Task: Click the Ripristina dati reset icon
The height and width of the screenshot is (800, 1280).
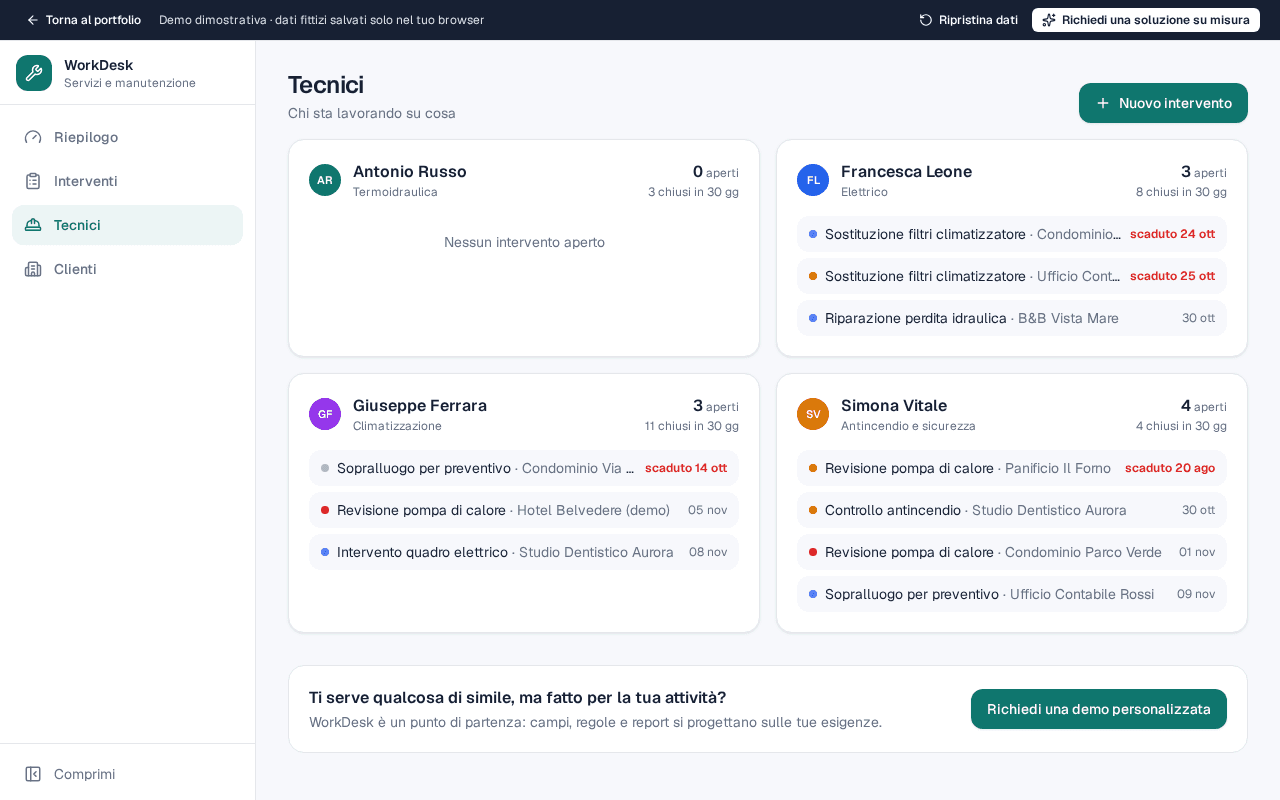Action: click(x=926, y=20)
